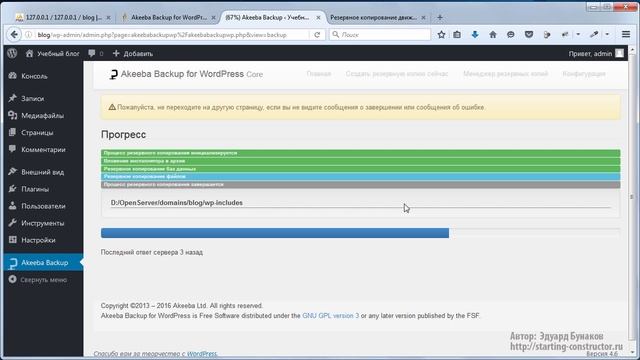Switch to the 127.0.0.1 blog tab
This screenshot has height=360, width=640.
click(x=63, y=18)
